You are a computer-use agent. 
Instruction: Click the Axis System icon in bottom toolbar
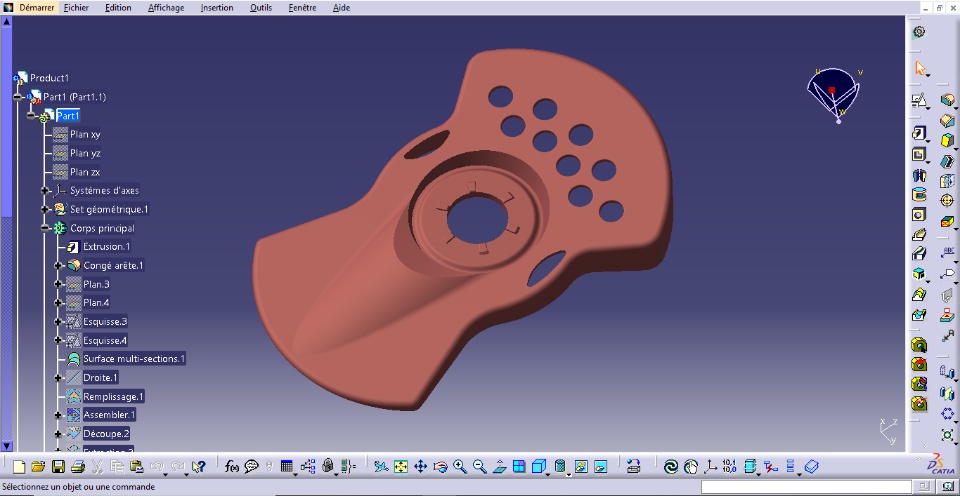[710, 467]
